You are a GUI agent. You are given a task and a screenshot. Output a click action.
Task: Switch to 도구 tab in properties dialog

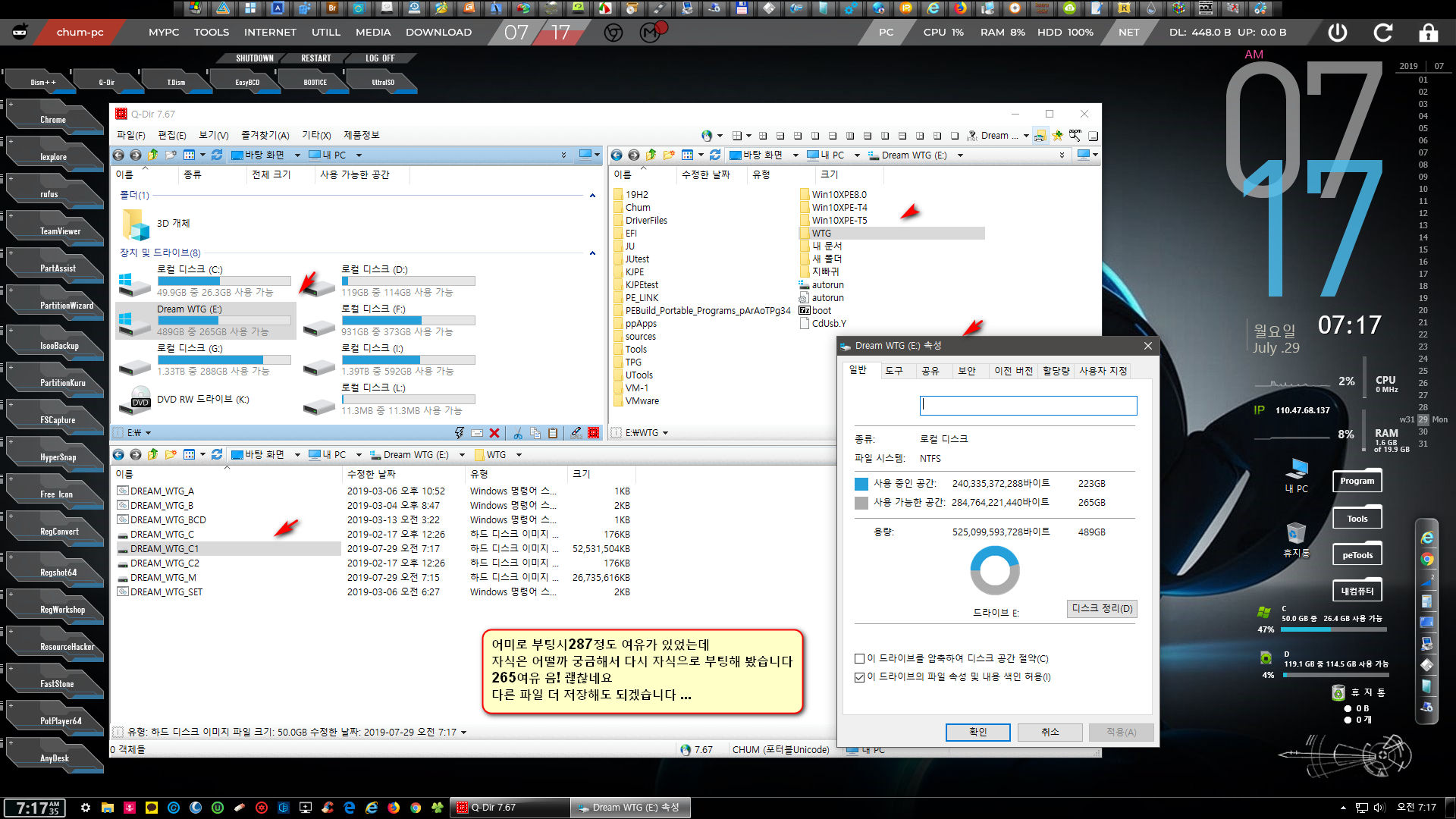[x=894, y=371]
